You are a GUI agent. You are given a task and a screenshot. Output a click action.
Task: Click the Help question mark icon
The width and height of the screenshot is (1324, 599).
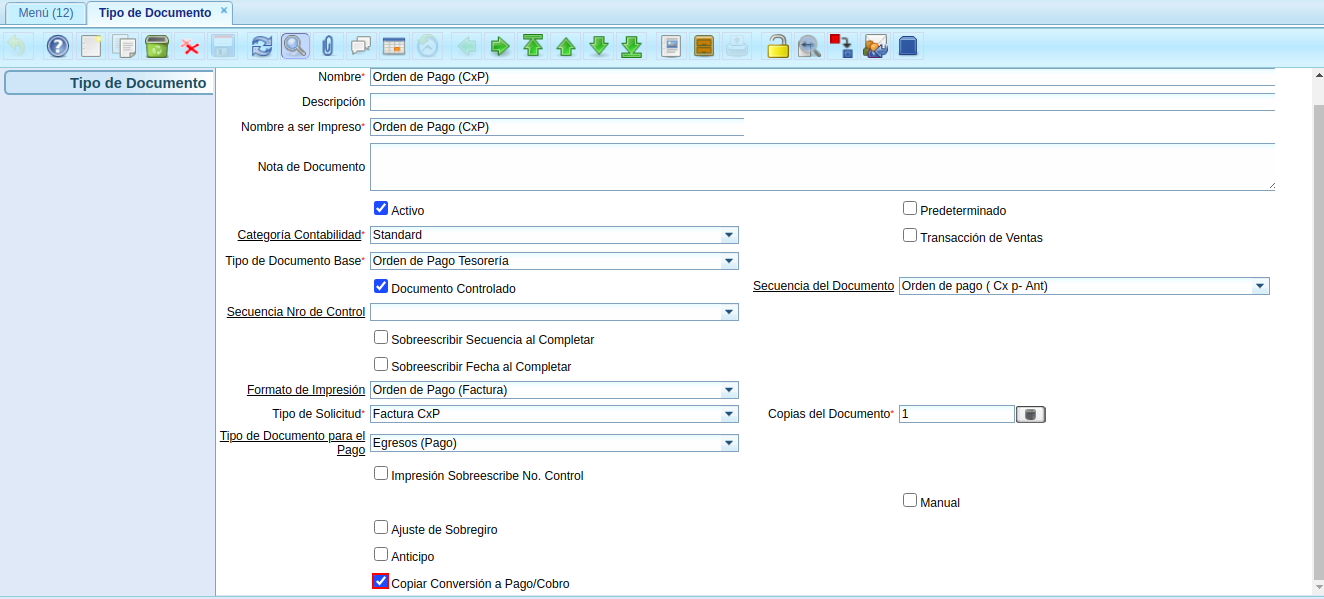[58, 46]
